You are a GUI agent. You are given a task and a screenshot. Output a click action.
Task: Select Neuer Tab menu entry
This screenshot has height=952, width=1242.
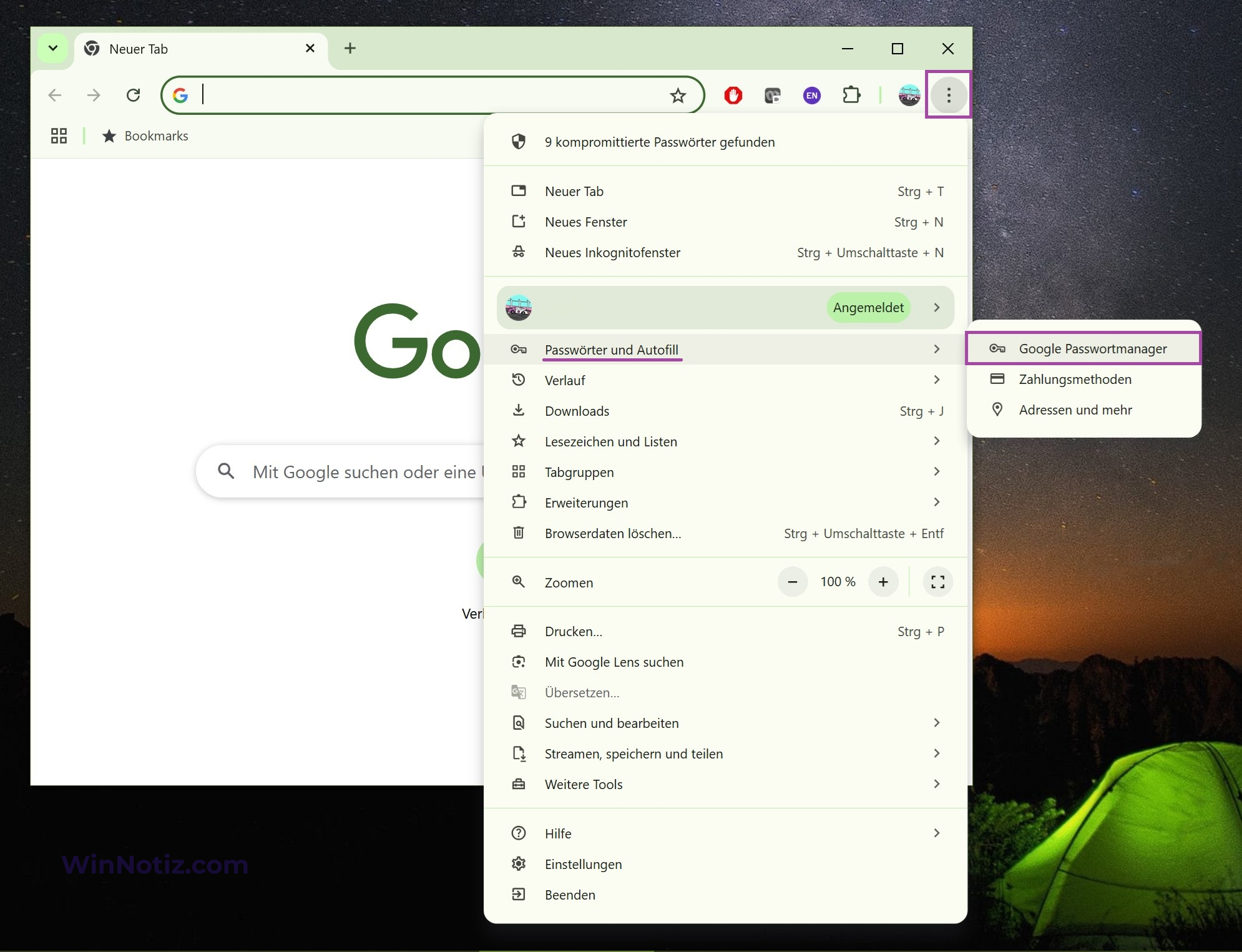click(726, 191)
